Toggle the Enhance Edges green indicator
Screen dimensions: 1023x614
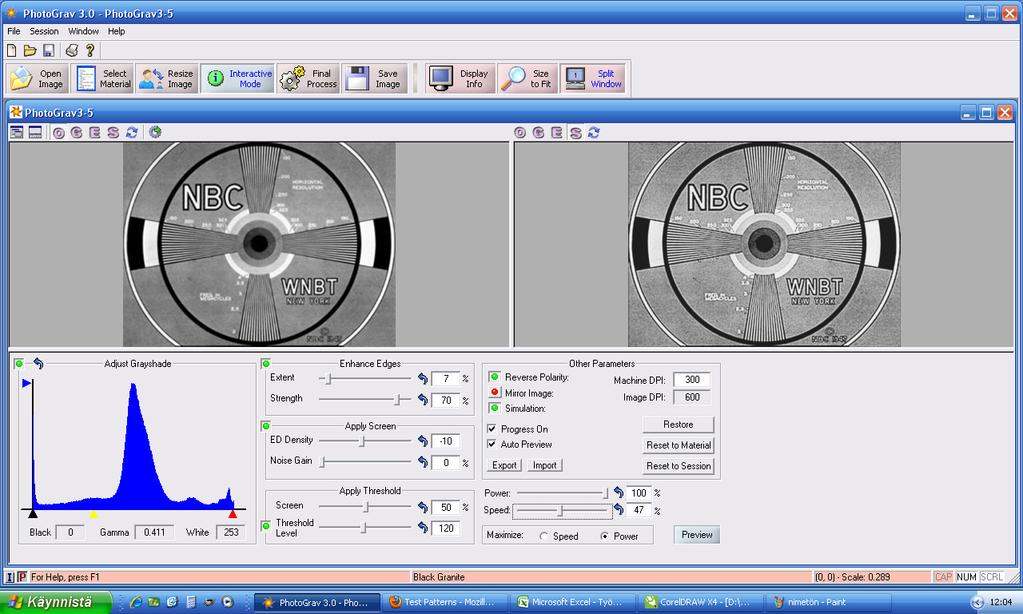click(266, 363)
